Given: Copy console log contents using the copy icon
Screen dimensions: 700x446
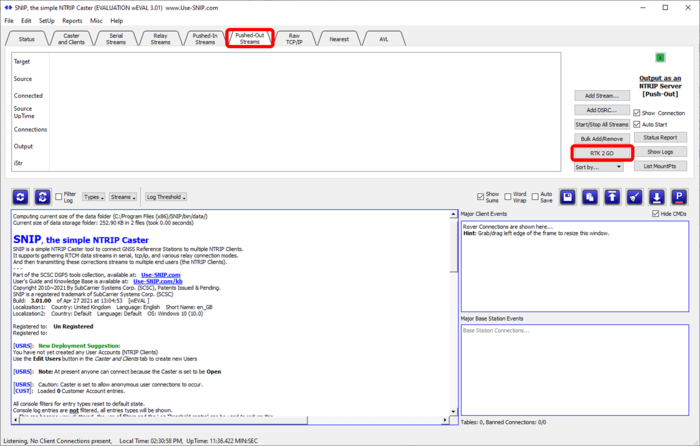Looking at the screenshot, I should [590, 197].
